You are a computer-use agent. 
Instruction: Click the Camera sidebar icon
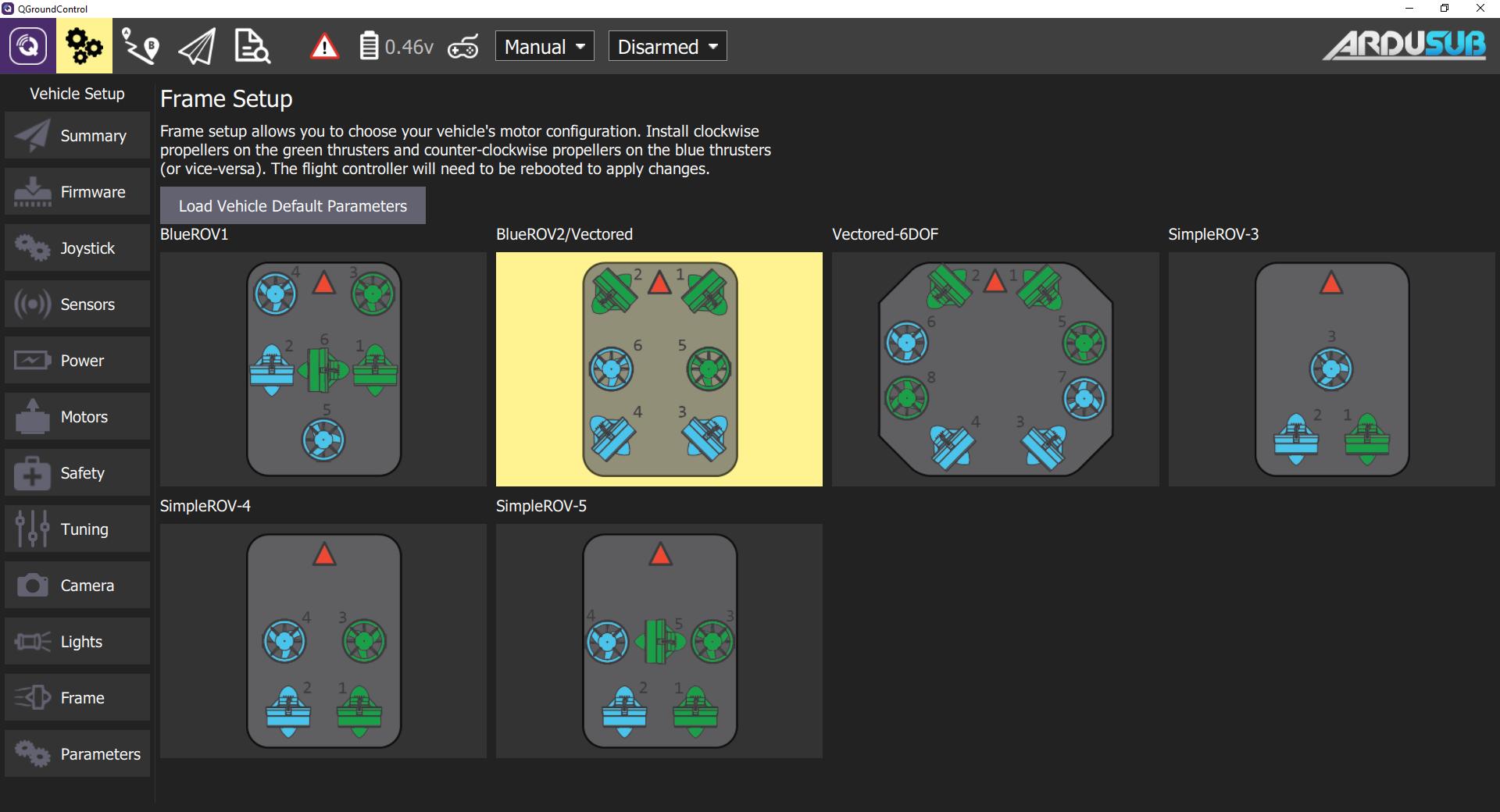tap(33, 585)
